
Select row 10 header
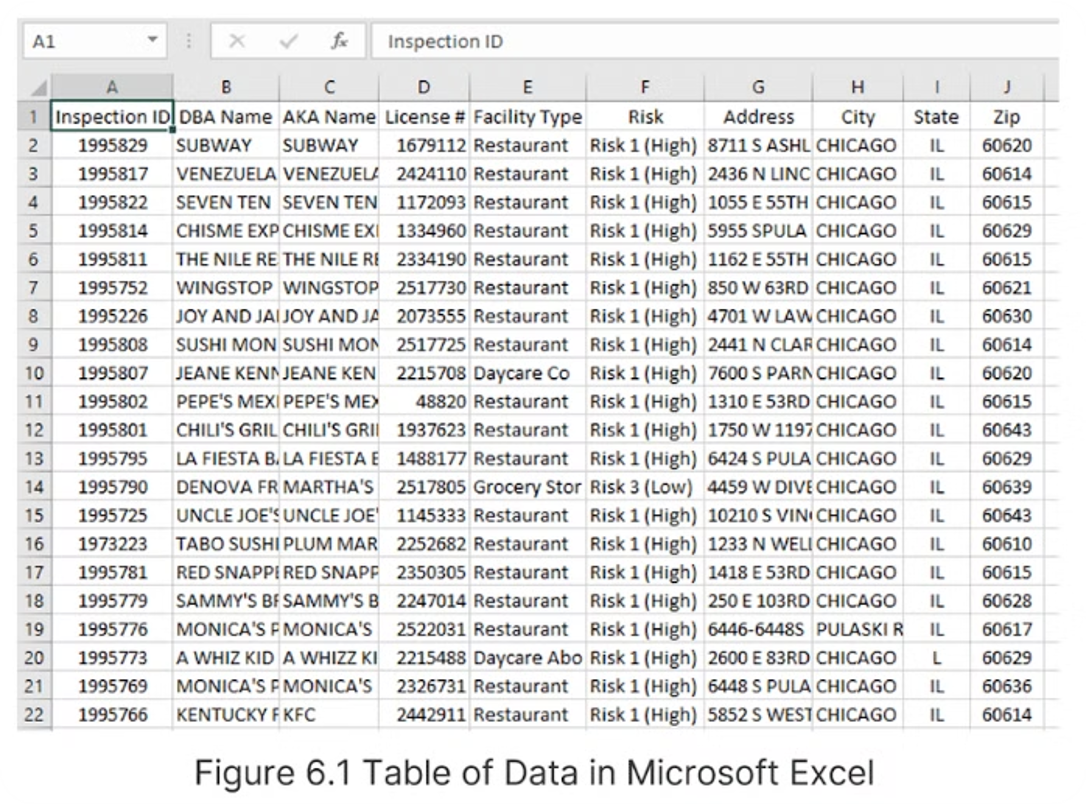[34, 373]
